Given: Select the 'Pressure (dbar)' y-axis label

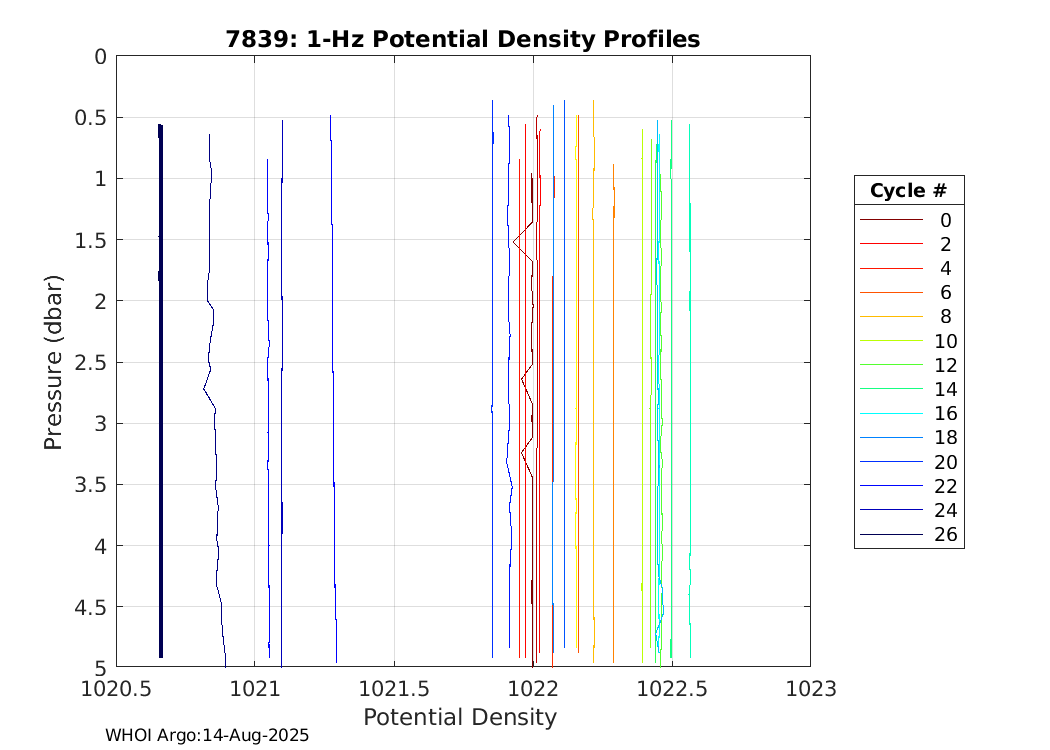Looking at the screenshot, I should tap(54, 362).
